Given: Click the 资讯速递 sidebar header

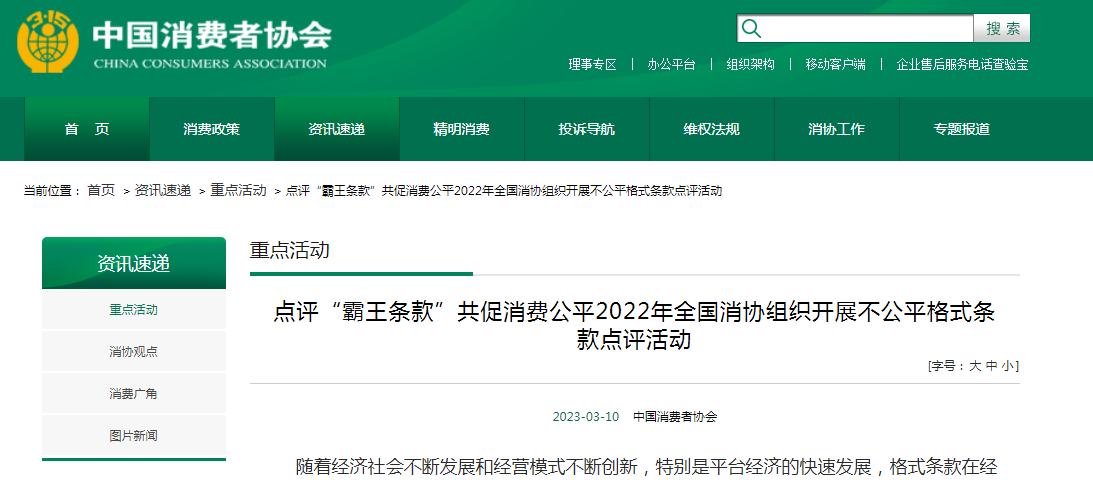Looking at the screenshot, I should click(134, 263).
